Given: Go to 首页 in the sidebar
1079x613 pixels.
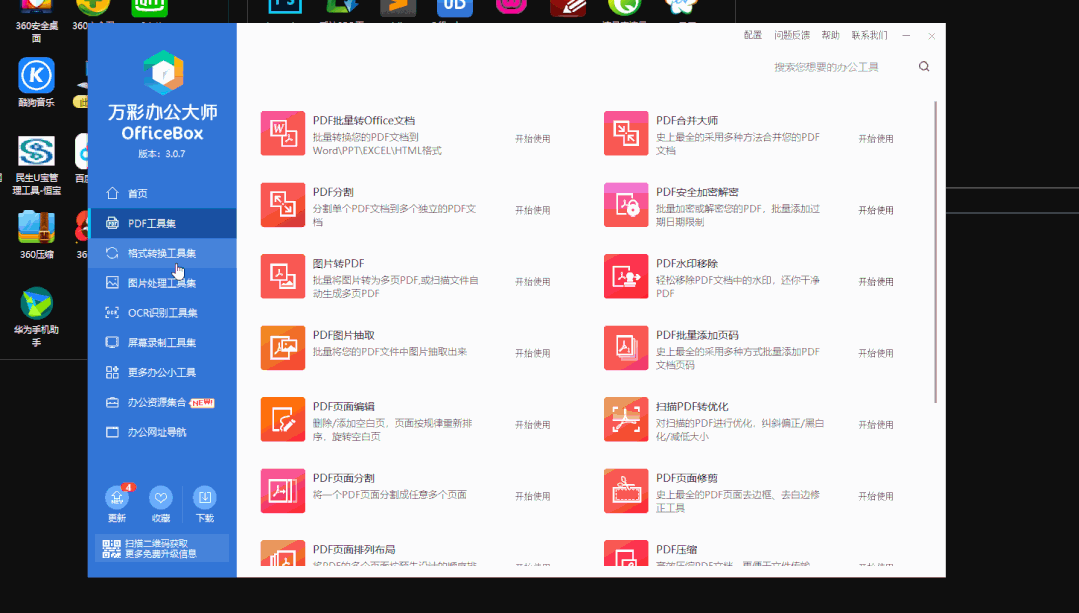Looking at the screenshot, I should pos(162,193).
